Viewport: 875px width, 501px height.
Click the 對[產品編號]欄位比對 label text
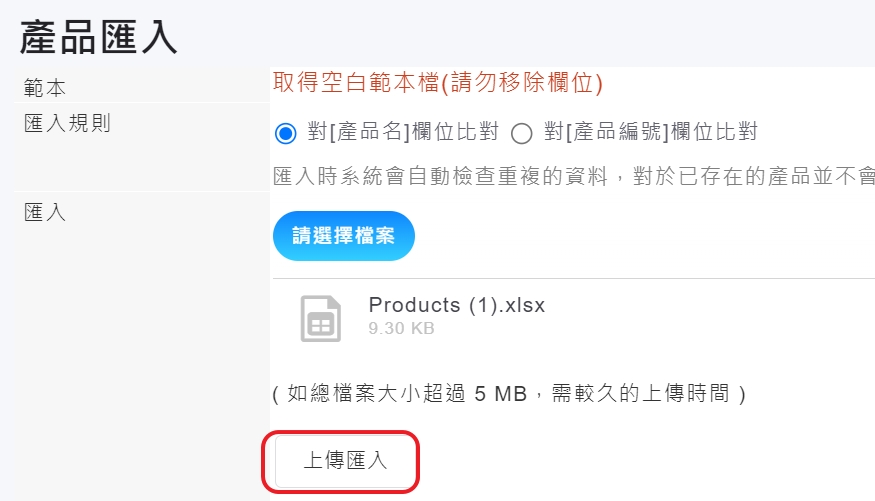tap(651, 132)
